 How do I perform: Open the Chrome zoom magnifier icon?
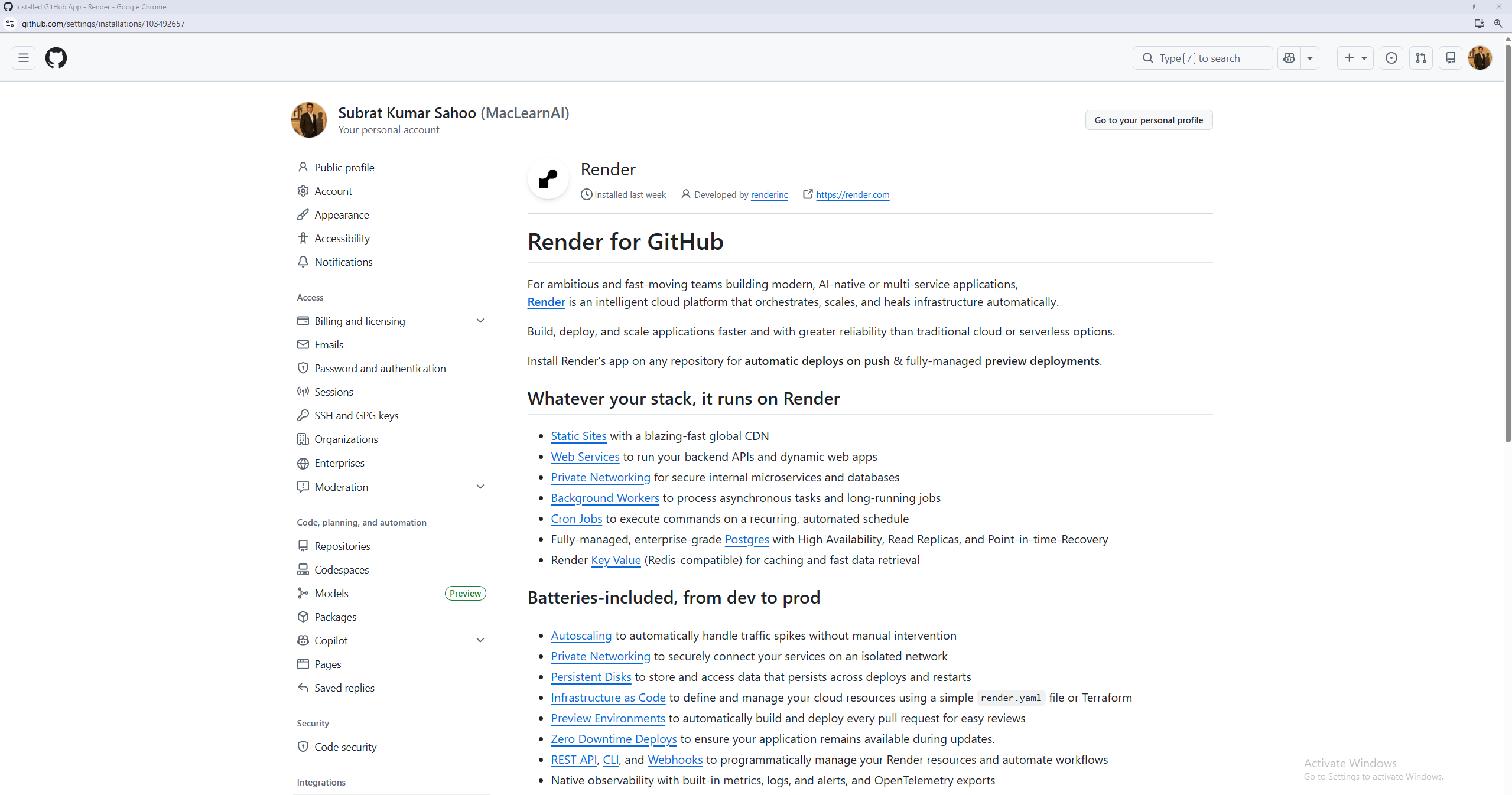point(1498,24)
